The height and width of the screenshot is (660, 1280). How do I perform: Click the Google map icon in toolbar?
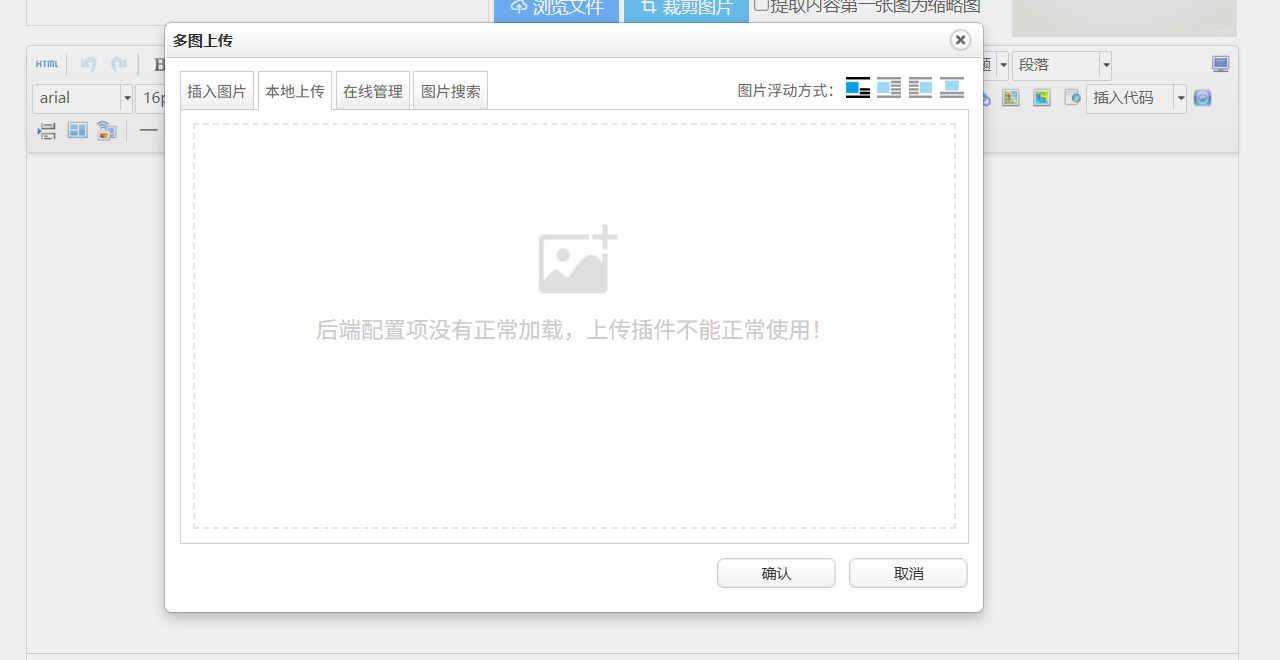1042,98
